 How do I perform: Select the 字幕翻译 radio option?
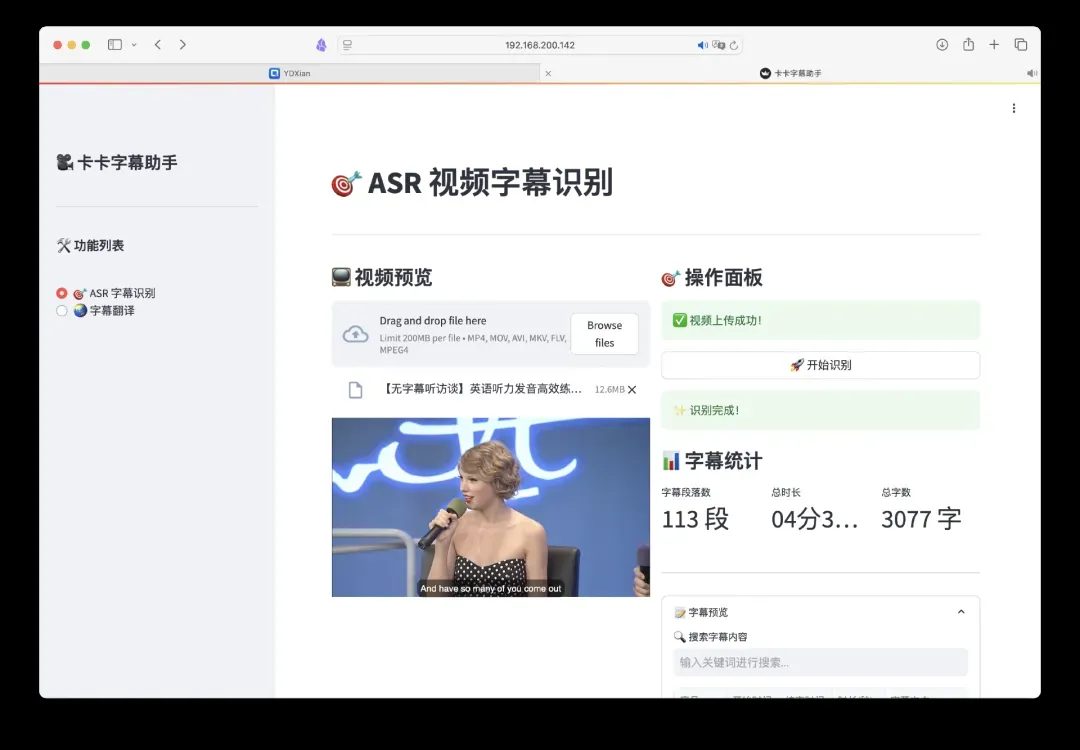[62, 311]
